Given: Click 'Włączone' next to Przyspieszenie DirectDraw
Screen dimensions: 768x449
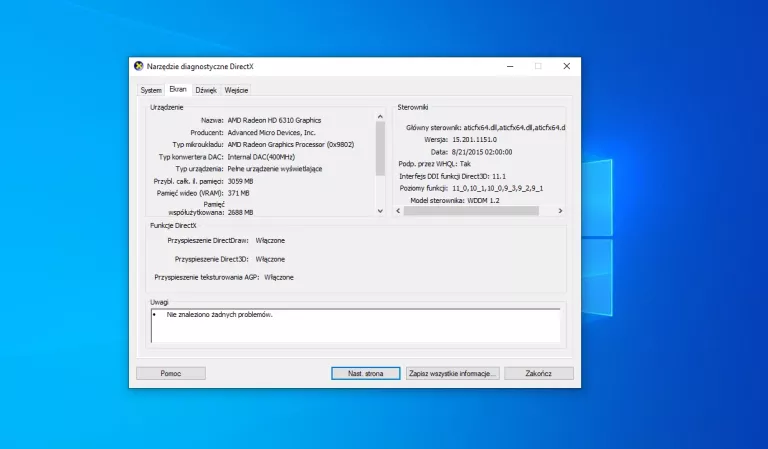Looking at the screenshot, I should point(270,240).
